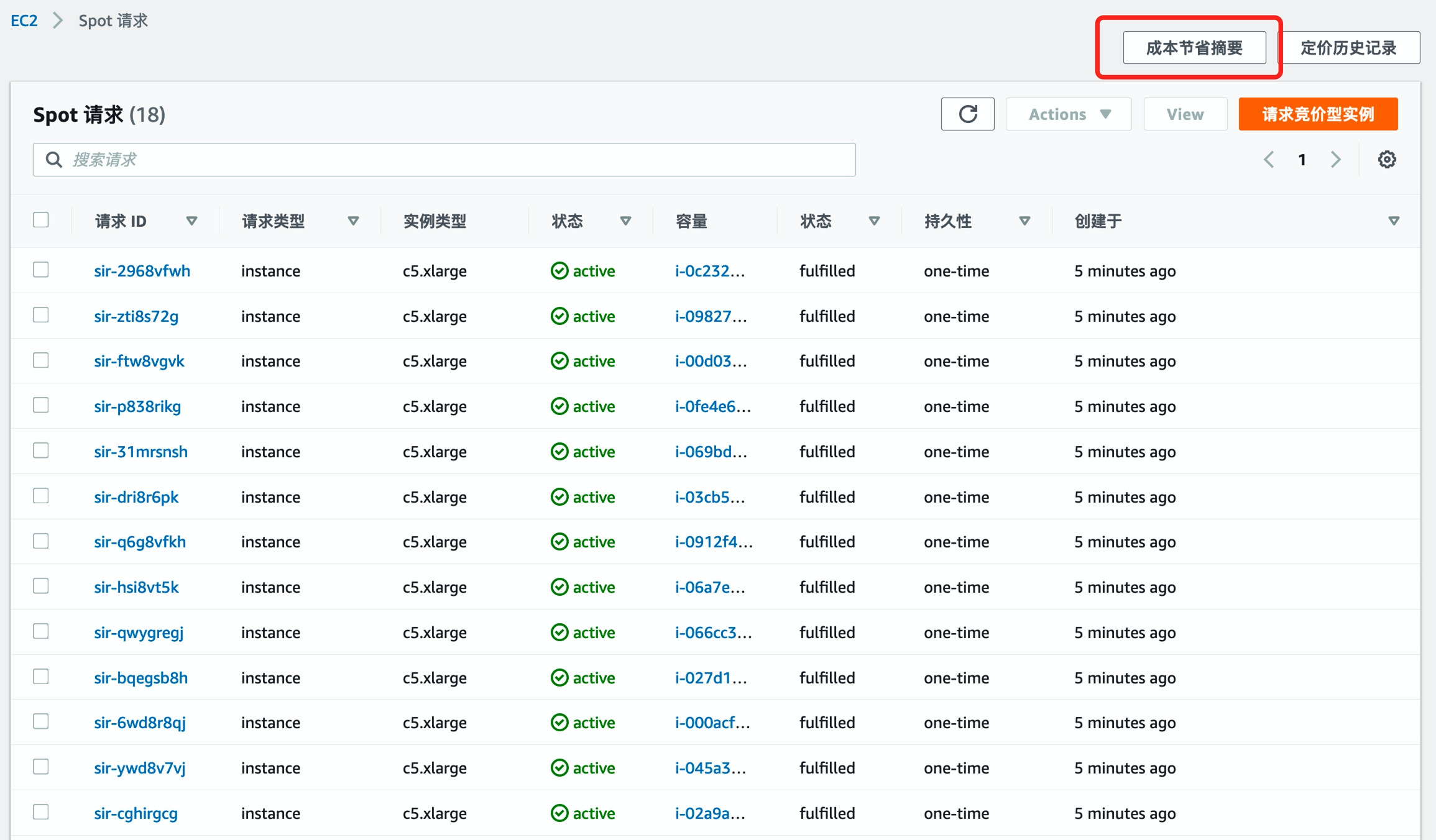This screenshot has width=1436, height=840.
Task: Go to previous page arrow
Action: click(x=1269, y=160)
